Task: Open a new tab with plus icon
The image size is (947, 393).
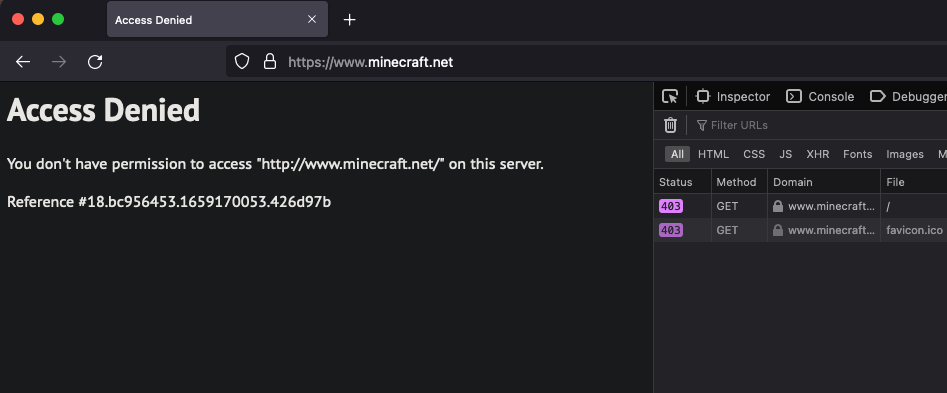Action: [x=349, y=20]
